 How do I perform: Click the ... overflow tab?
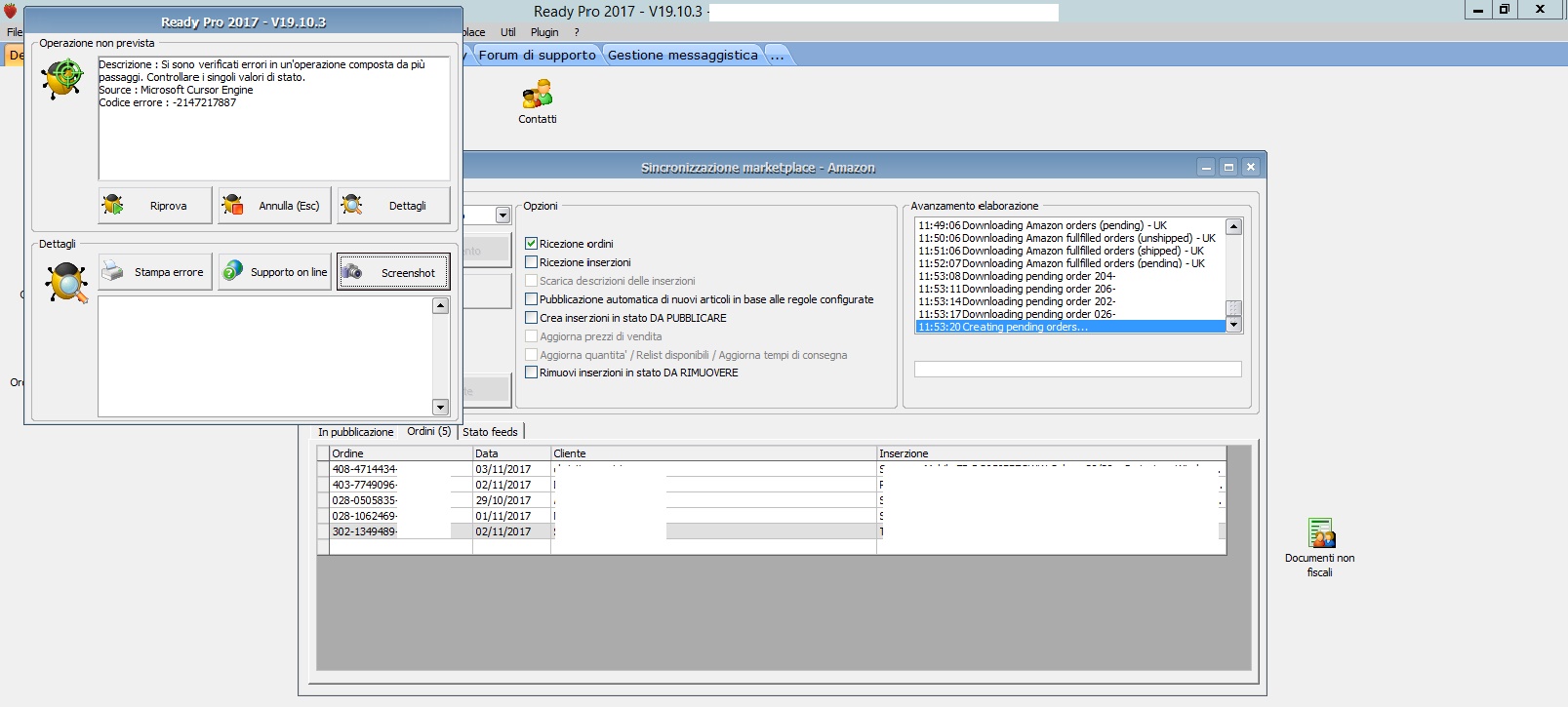[778, 56]
